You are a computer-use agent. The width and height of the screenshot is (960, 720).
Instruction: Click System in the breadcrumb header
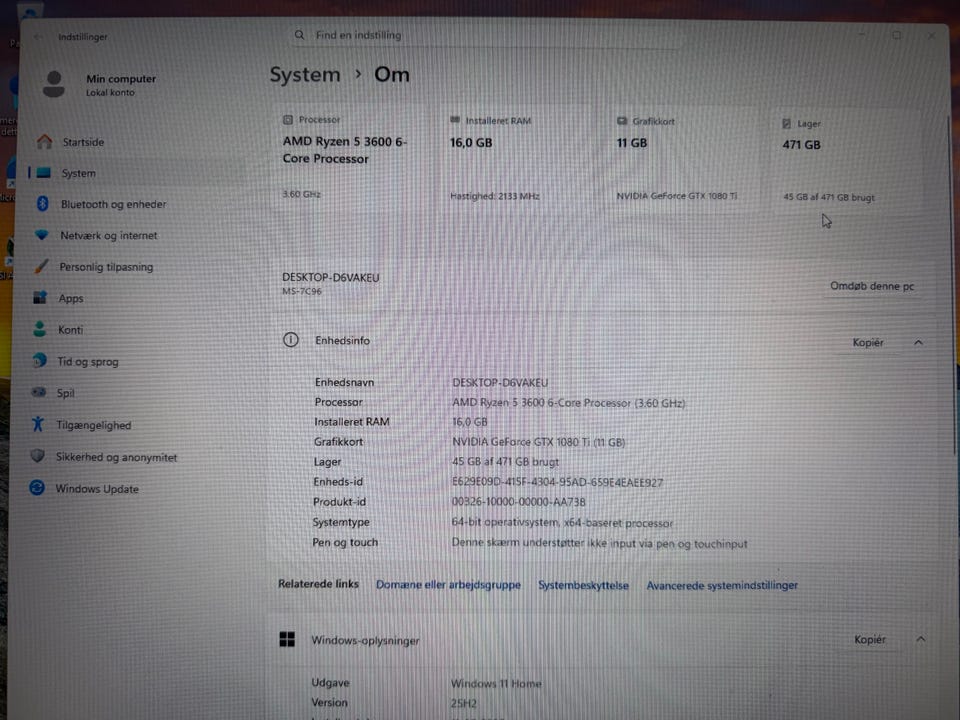pos(305,75)
